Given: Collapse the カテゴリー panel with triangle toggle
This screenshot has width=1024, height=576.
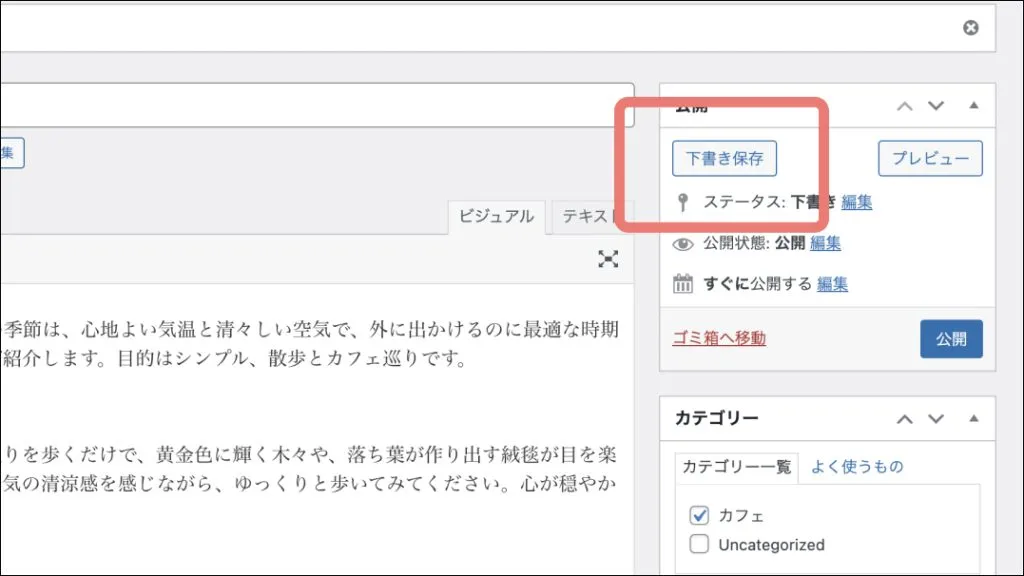Looking at the screenshot, I should (x=974, y=418).
